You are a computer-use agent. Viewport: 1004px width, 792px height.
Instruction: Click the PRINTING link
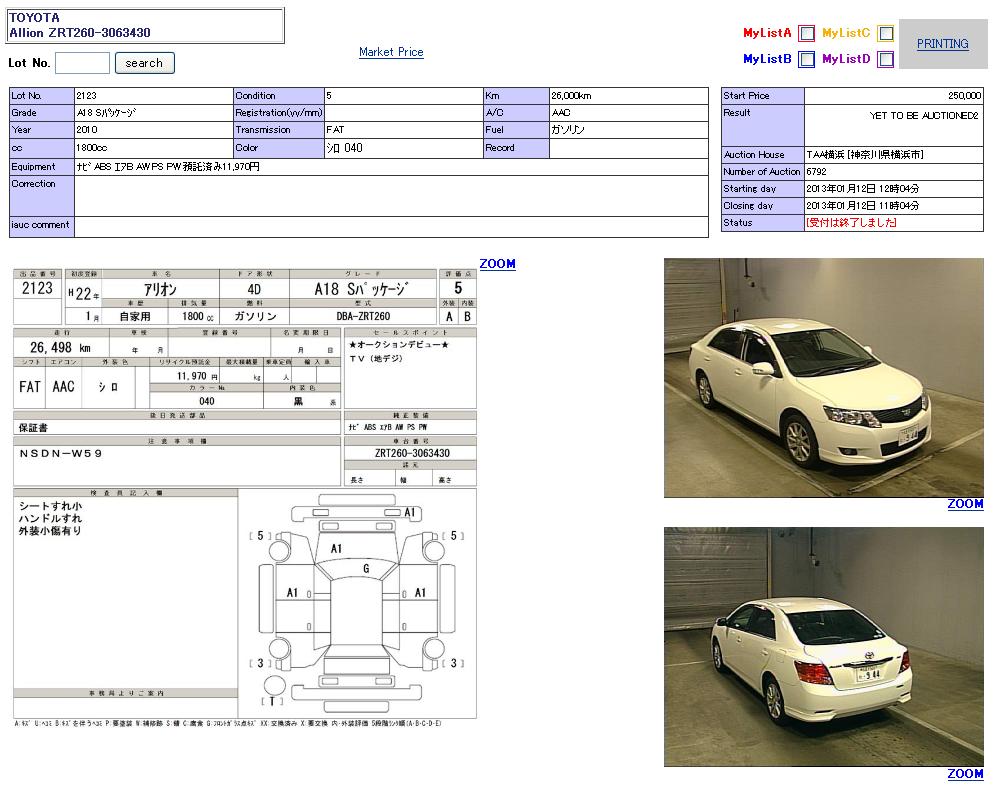[x=942, y=44]
